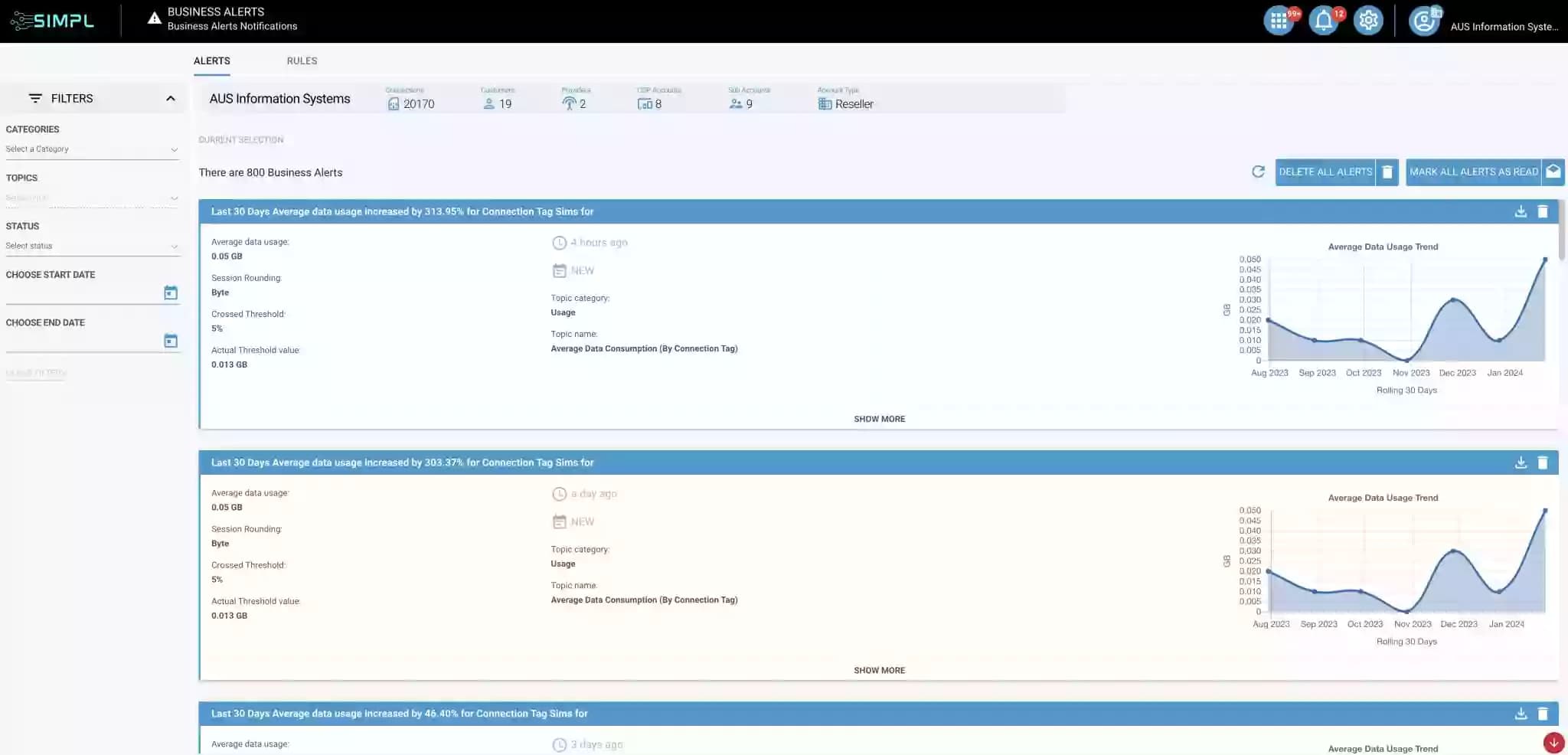Click the 'a day ago' timestamp

point(593,494)
